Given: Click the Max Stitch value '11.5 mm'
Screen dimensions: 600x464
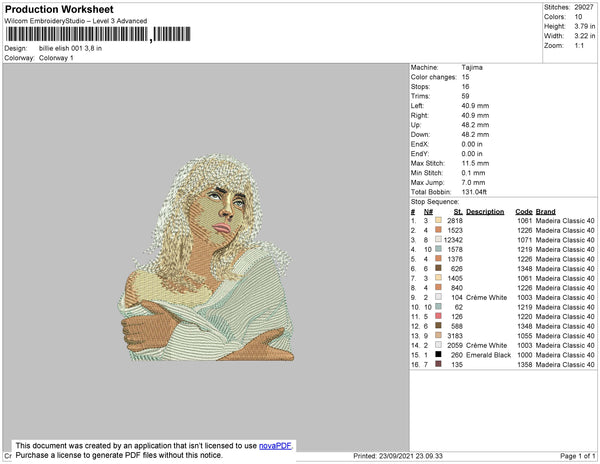Looking at the screenshot, I should coord(475,163).
